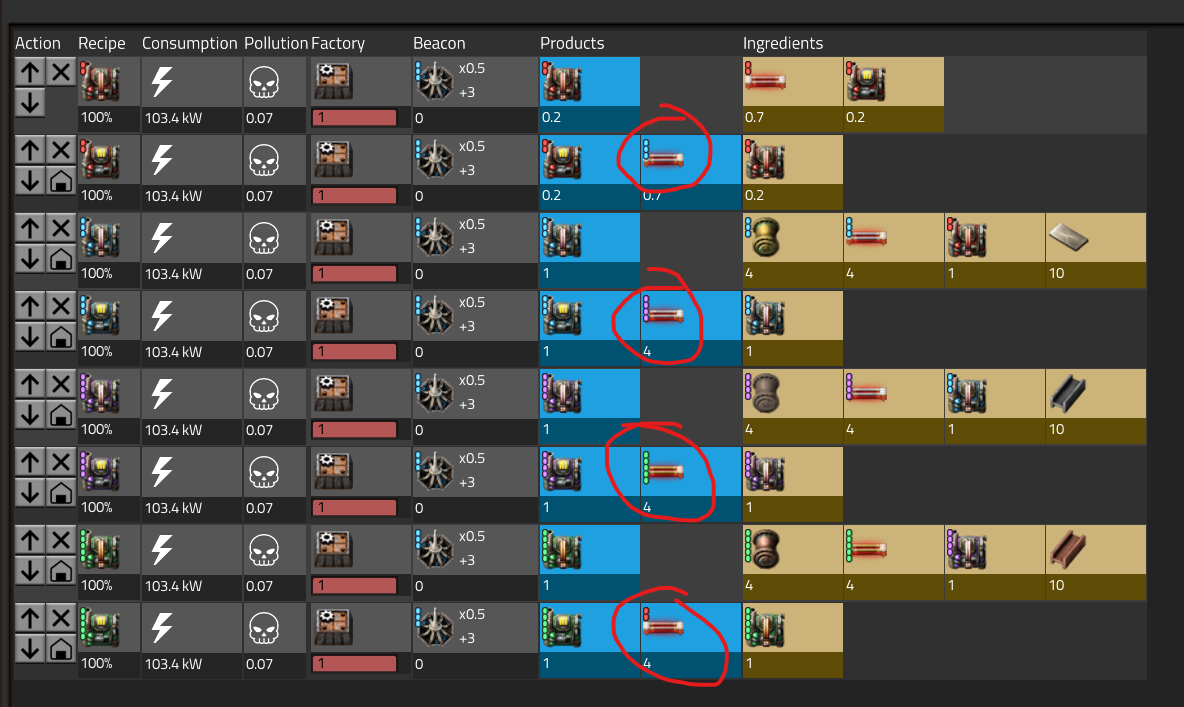Image resolution: width=1184 pixels, height=707 pixels.
Task: Select the copper-colored beam ingredient icon
Action: tap(1068, 550)
